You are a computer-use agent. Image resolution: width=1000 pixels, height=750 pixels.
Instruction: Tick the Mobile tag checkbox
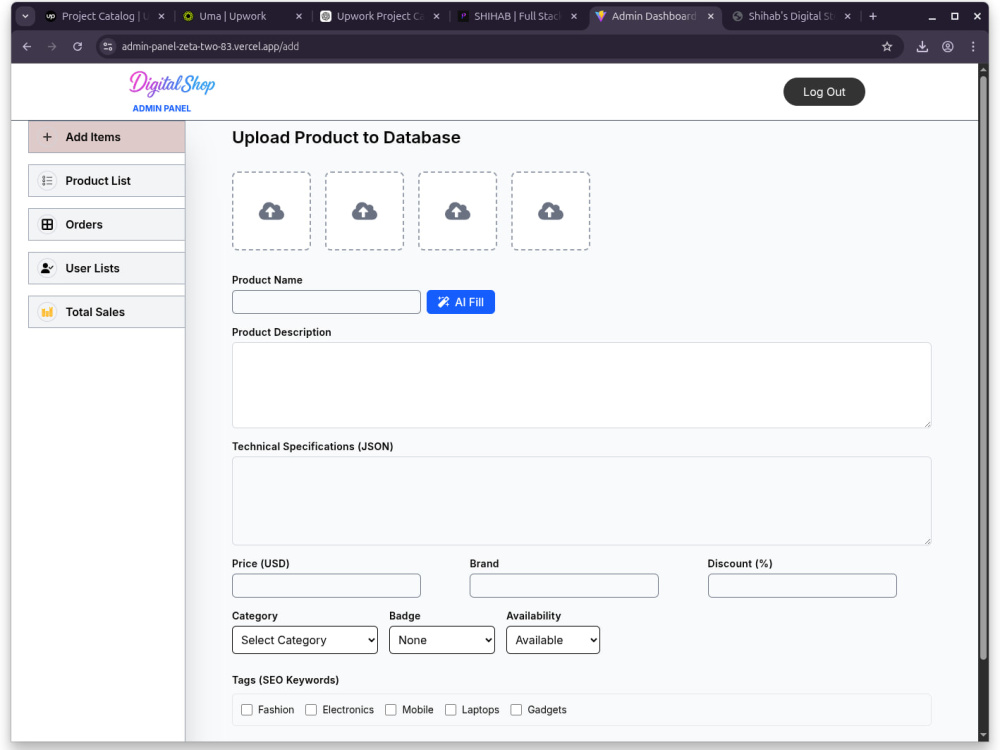pos(391,710)
